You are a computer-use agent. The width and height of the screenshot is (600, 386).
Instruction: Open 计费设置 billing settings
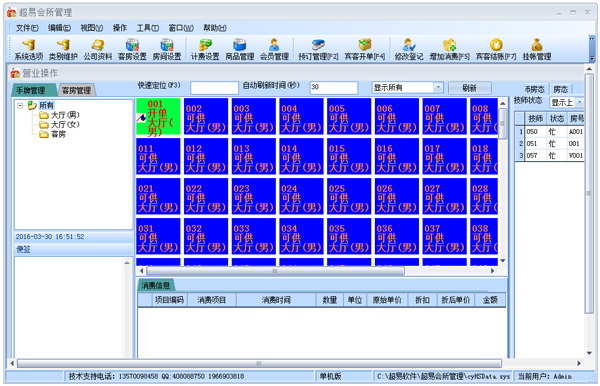(205, 49)
